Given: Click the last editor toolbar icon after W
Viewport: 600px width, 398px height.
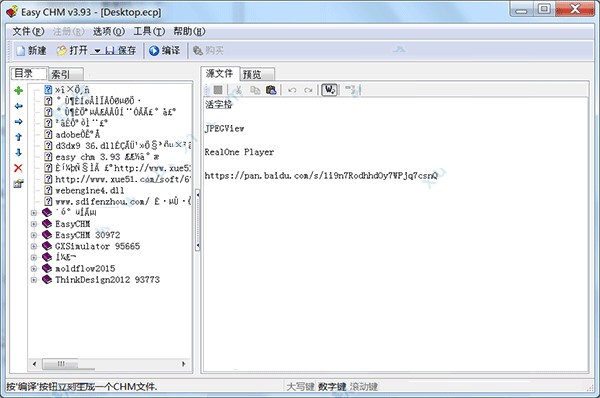Looking at the screenshot, I should tap(351, 90).
